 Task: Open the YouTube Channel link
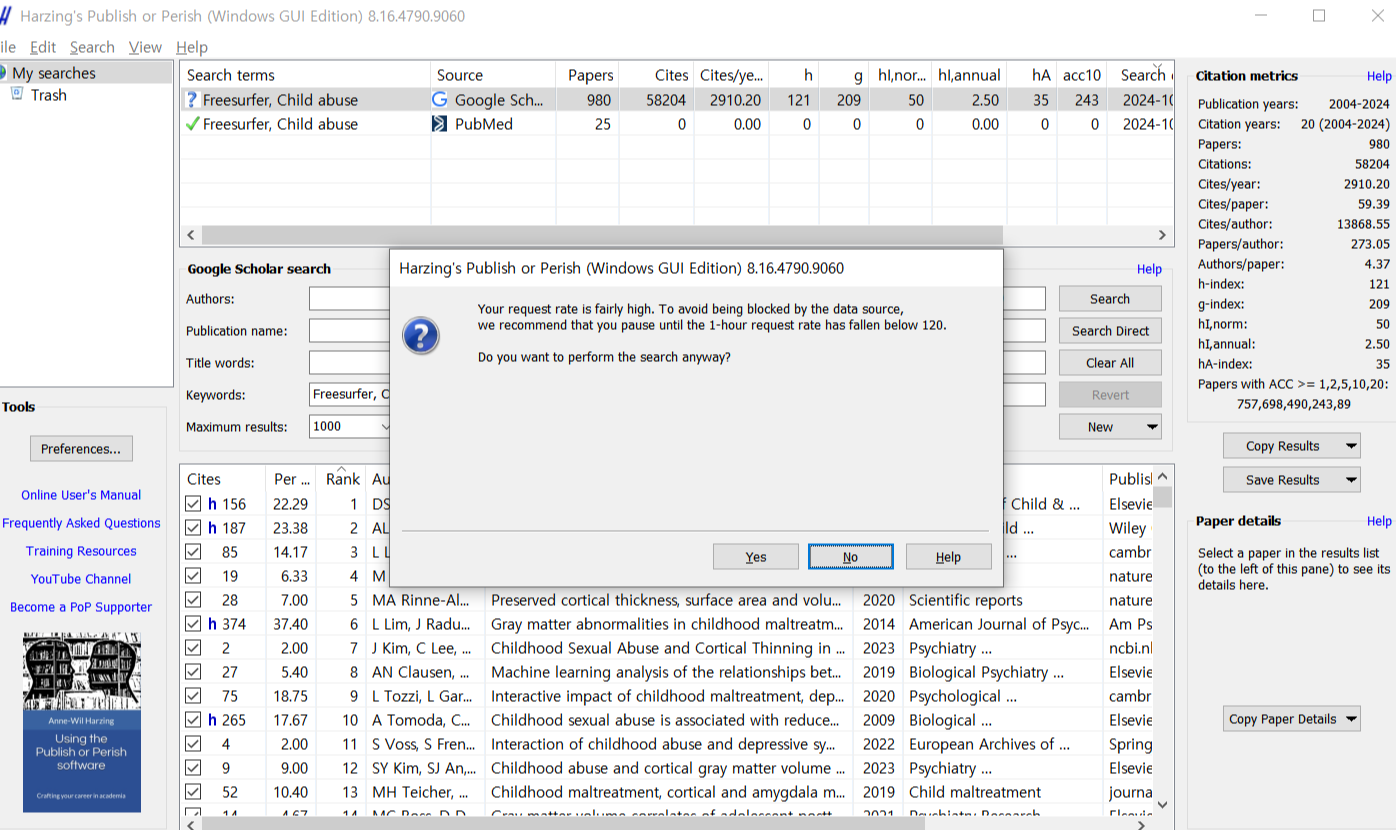(x=81, y=579)
